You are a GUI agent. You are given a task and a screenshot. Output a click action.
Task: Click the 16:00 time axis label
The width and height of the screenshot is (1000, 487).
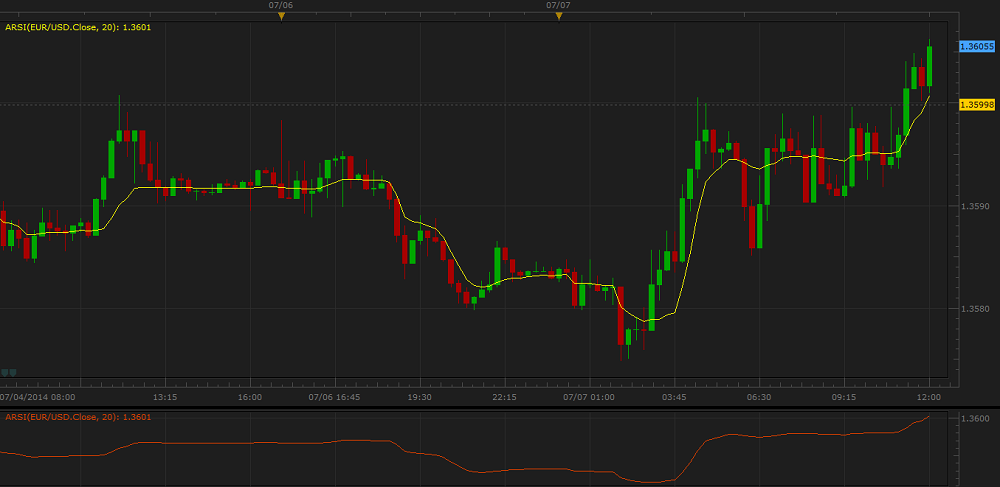pyautogui.click(x=249, y=397)
